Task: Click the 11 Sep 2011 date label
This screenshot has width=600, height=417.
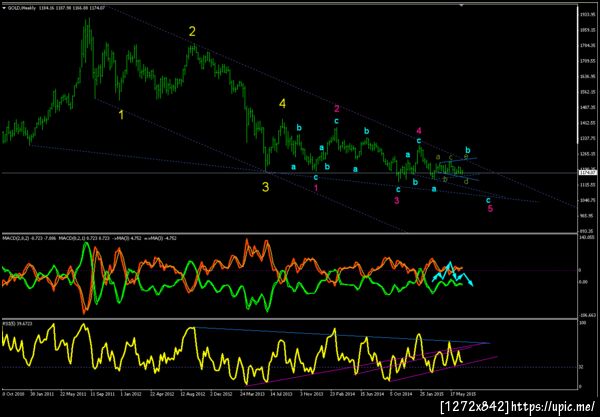Action: tap(103, 394)
